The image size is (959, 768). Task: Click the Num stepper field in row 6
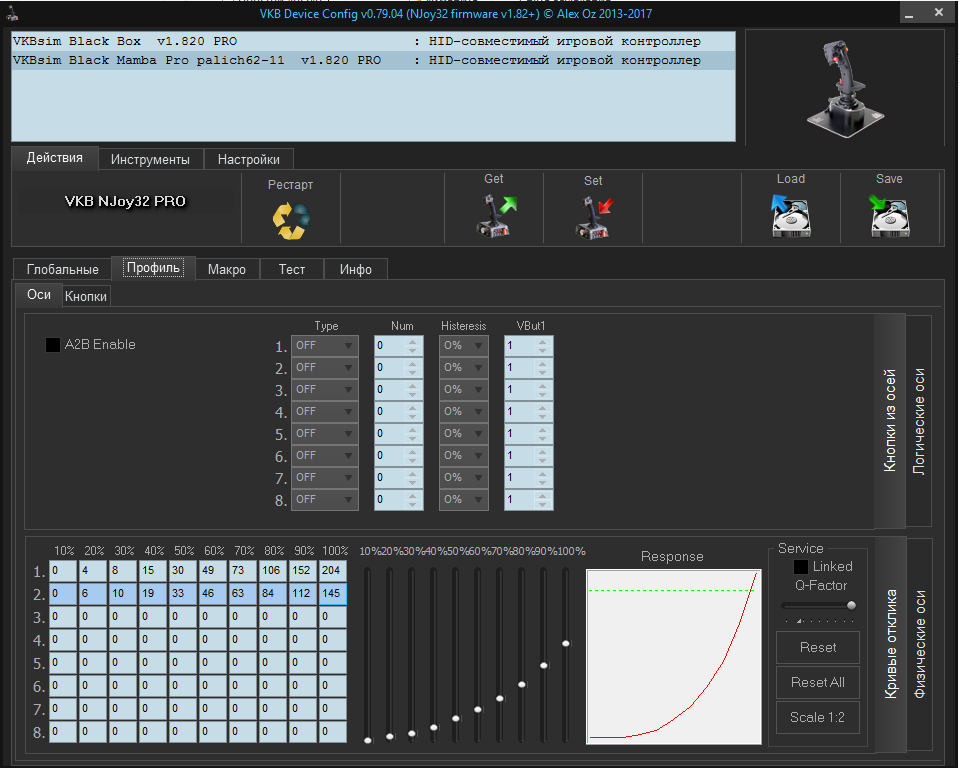coord(398,456)
